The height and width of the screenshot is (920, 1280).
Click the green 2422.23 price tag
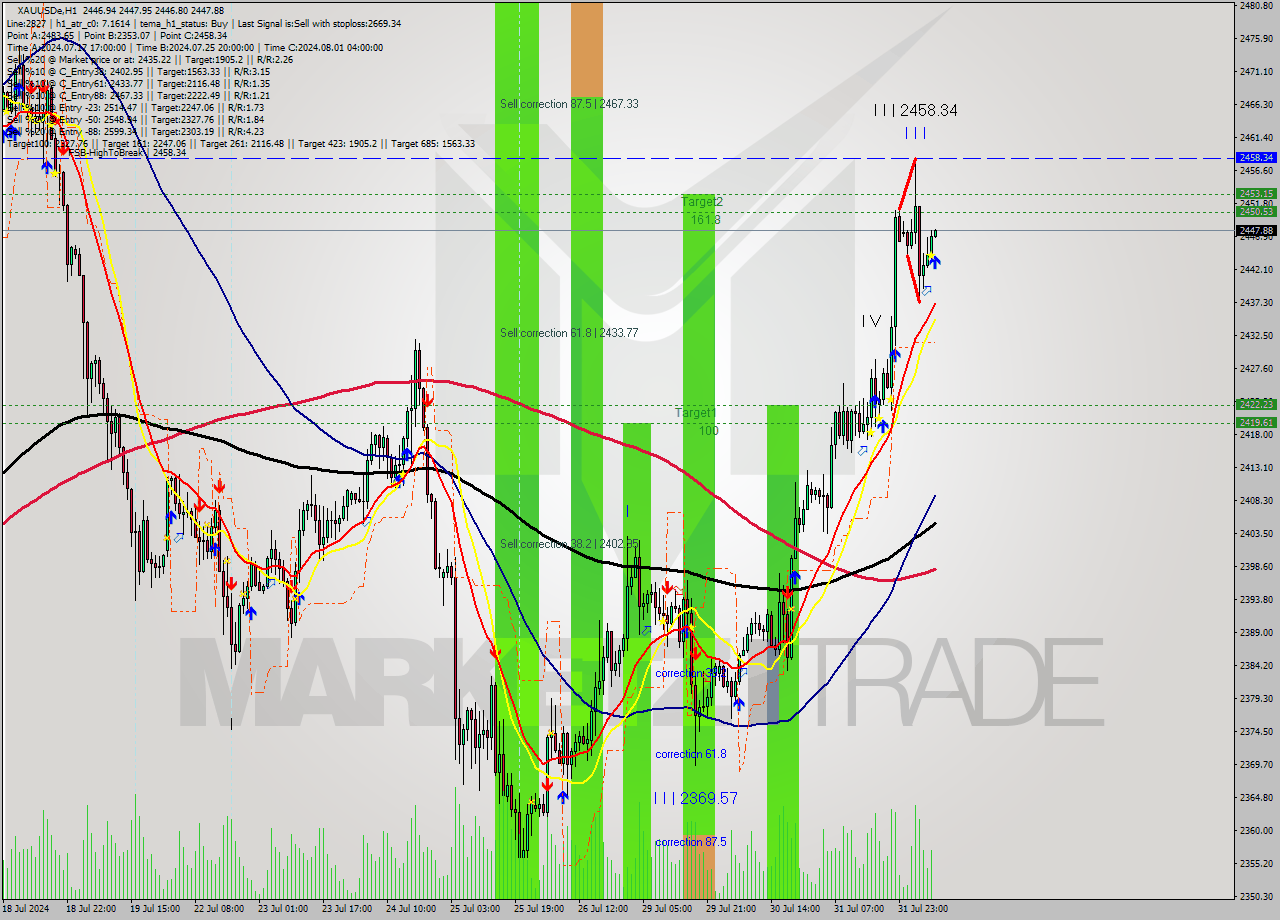pyautogui.click(x=1256, y=404)
